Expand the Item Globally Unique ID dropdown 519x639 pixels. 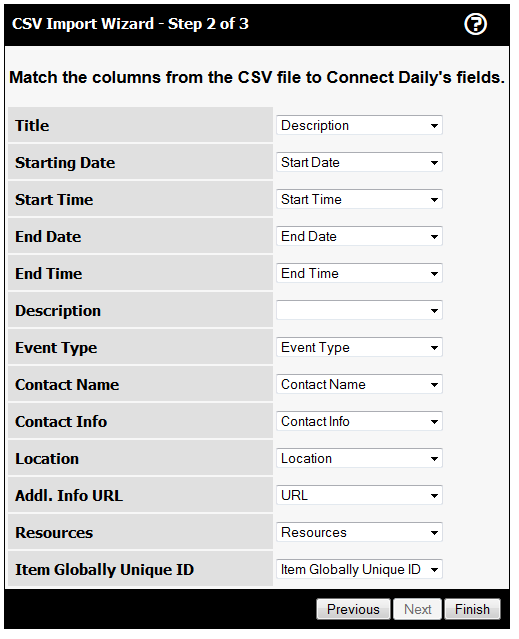(x=359, y=569)
